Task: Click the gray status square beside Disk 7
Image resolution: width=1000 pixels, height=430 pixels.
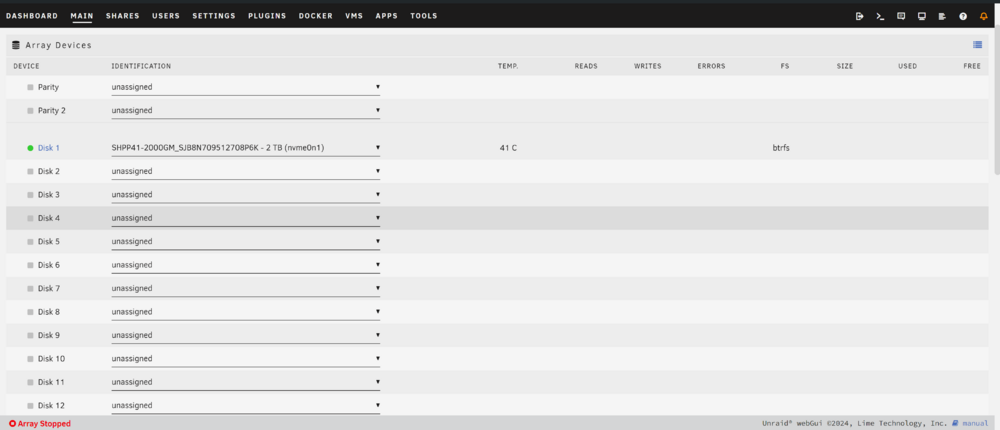Action: (x=30, y=288)
